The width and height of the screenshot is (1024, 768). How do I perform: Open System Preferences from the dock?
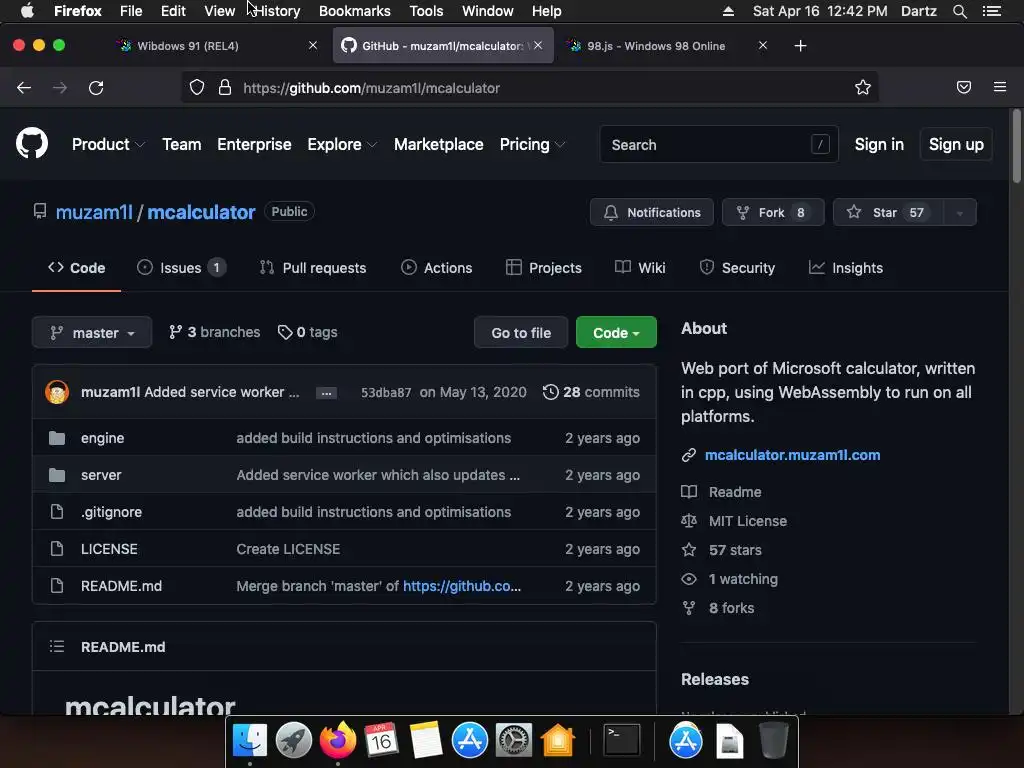click(x=513, y=740)
